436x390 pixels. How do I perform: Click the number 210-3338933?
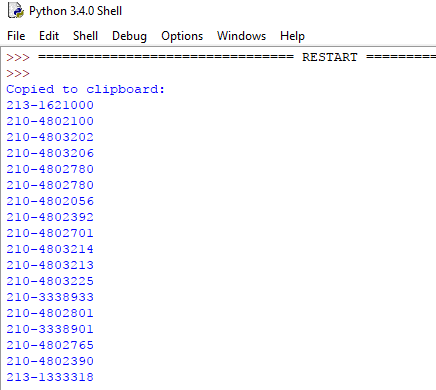[x=50, y=297]
